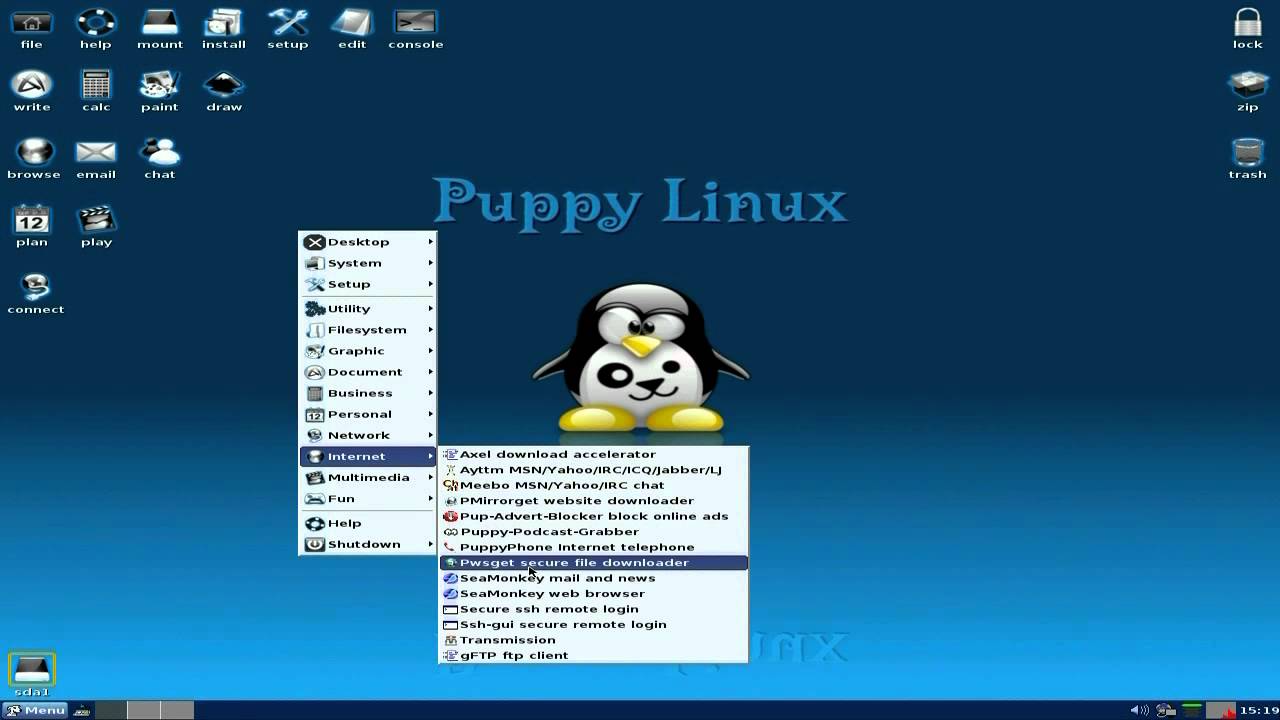Launch SeaMonkey mail and news
This screenshot has width=1280, height=720.
coord(594,578)
